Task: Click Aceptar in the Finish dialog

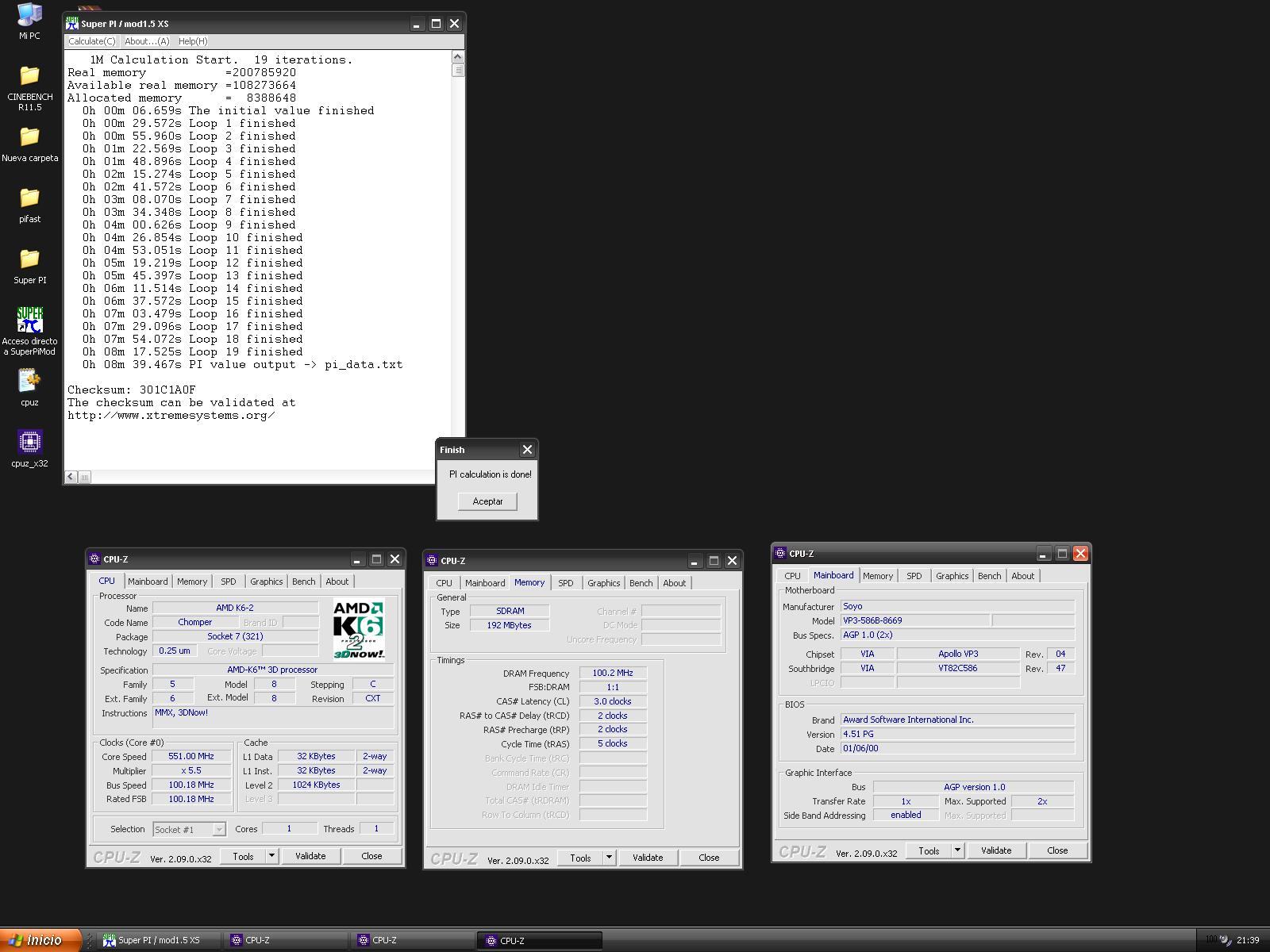Action: [x=487, y=501]
